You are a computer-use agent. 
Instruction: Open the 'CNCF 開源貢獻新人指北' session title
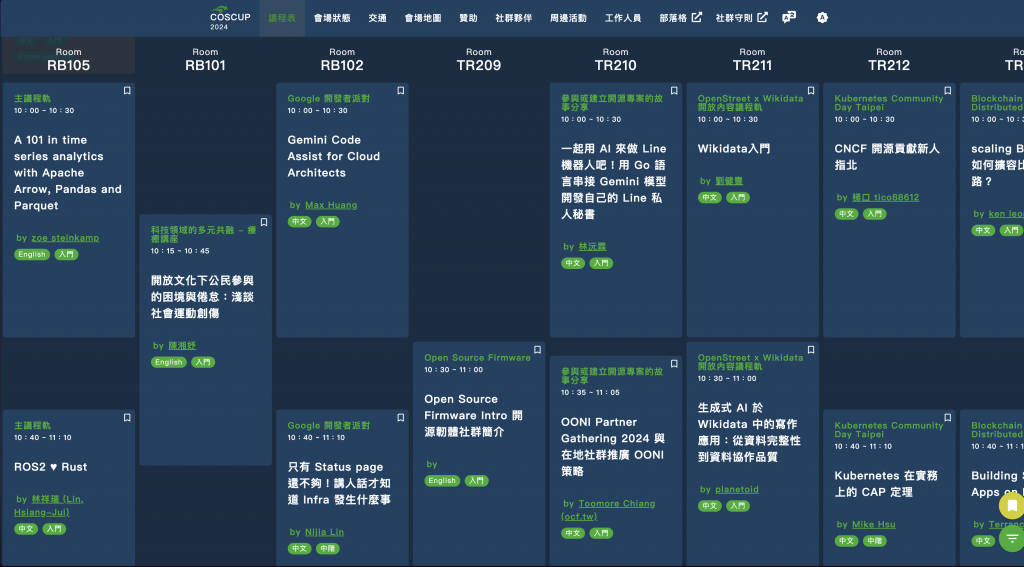click(x=887, y=157)
